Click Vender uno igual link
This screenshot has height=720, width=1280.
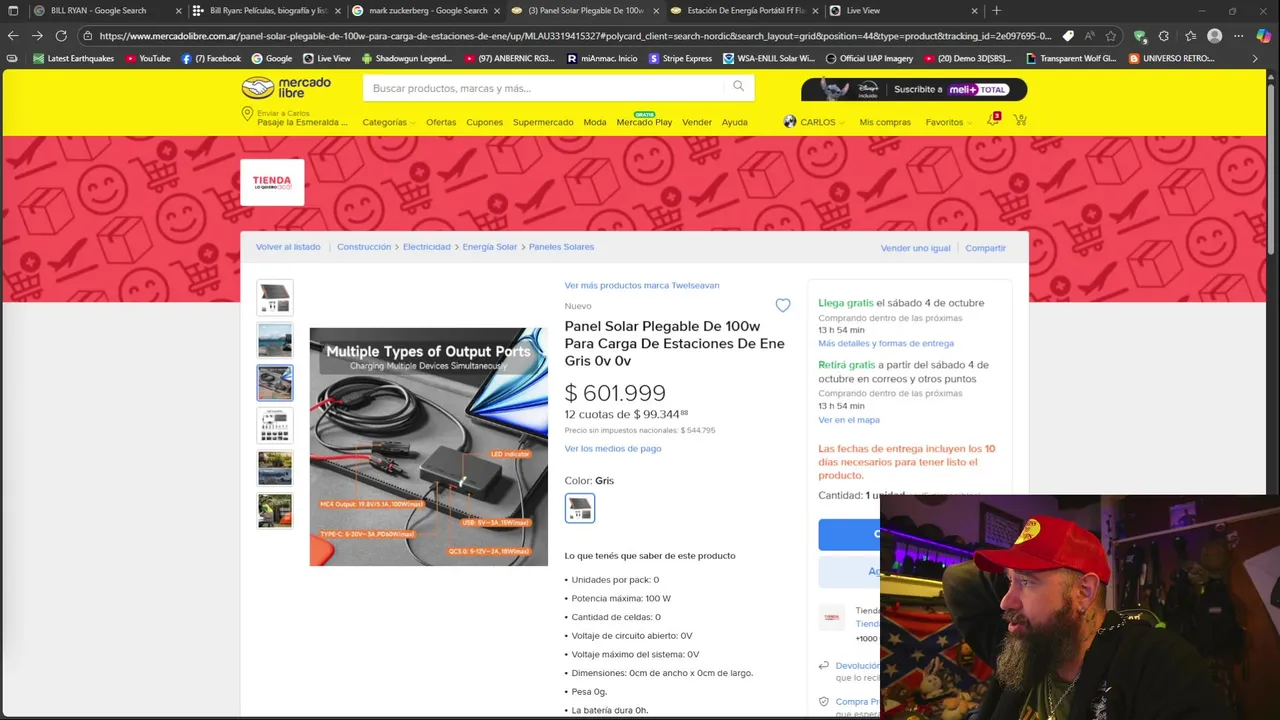[916, 248]
